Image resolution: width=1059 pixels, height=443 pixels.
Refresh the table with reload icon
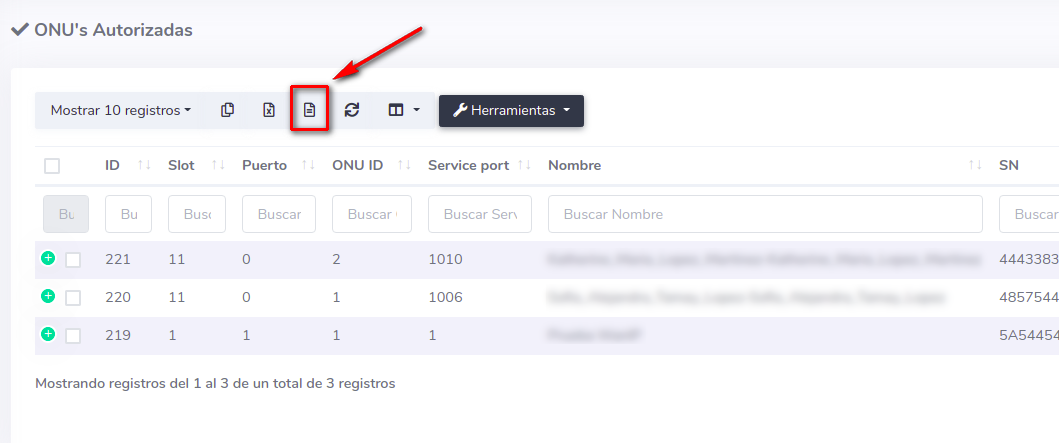tap(351, 110)
